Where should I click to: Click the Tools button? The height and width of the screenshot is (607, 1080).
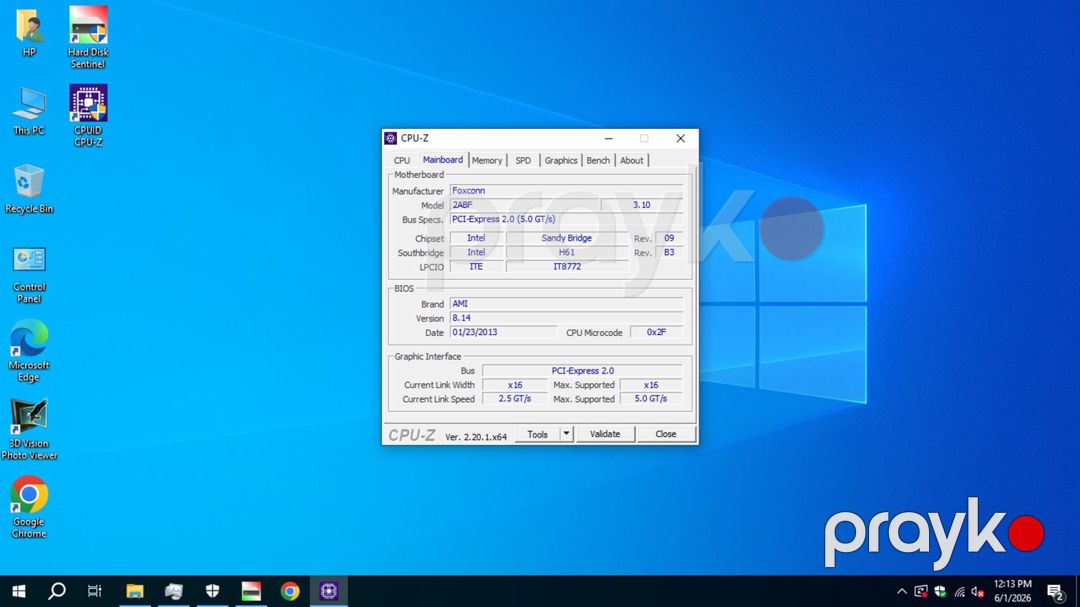point(537,434)
